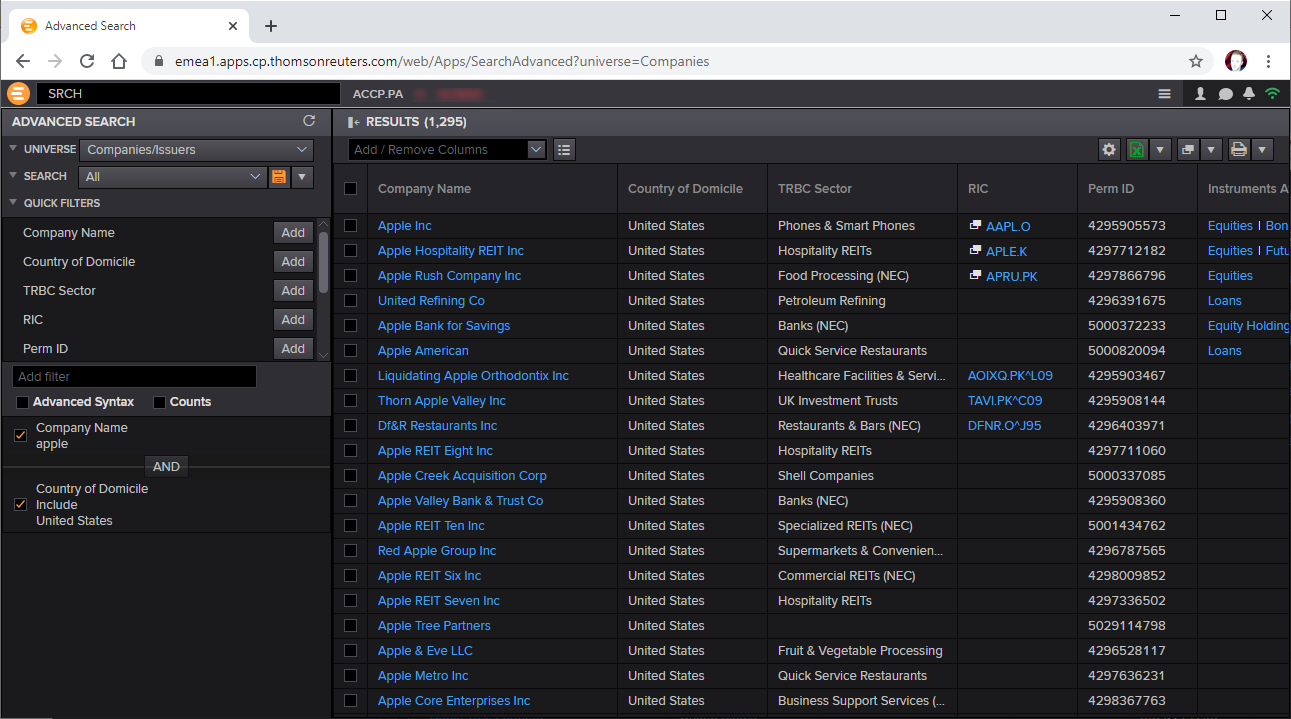
Task: View site security lock info
Action: point(158,61)
